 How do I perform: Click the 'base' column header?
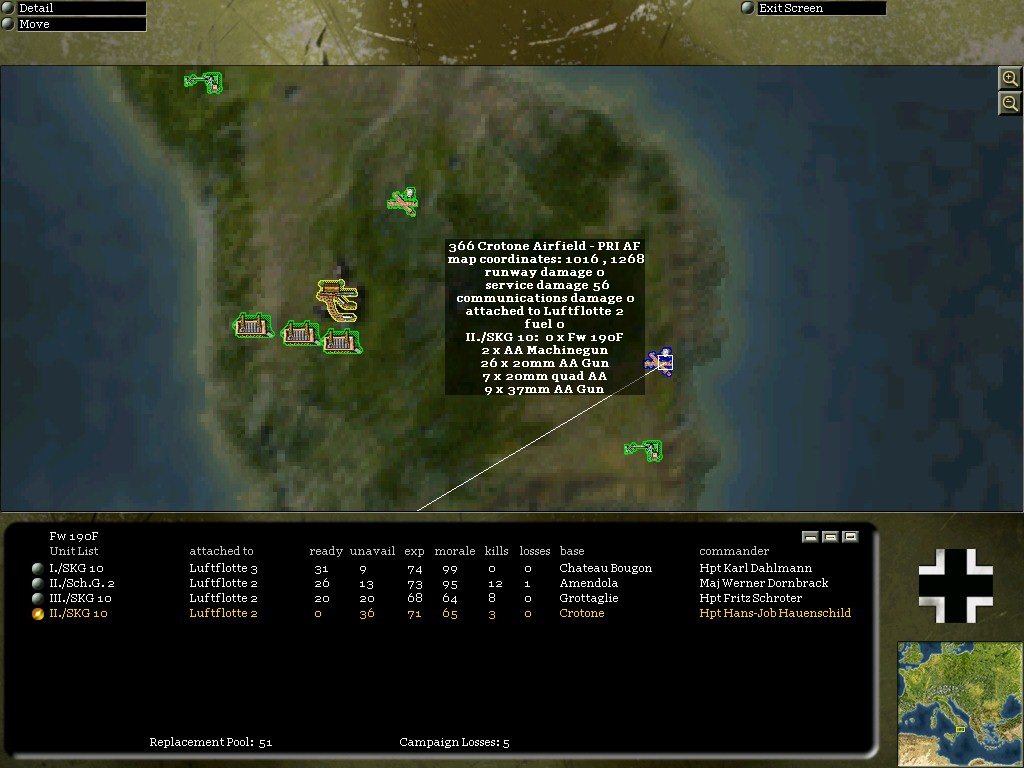[x=572, y=551]
